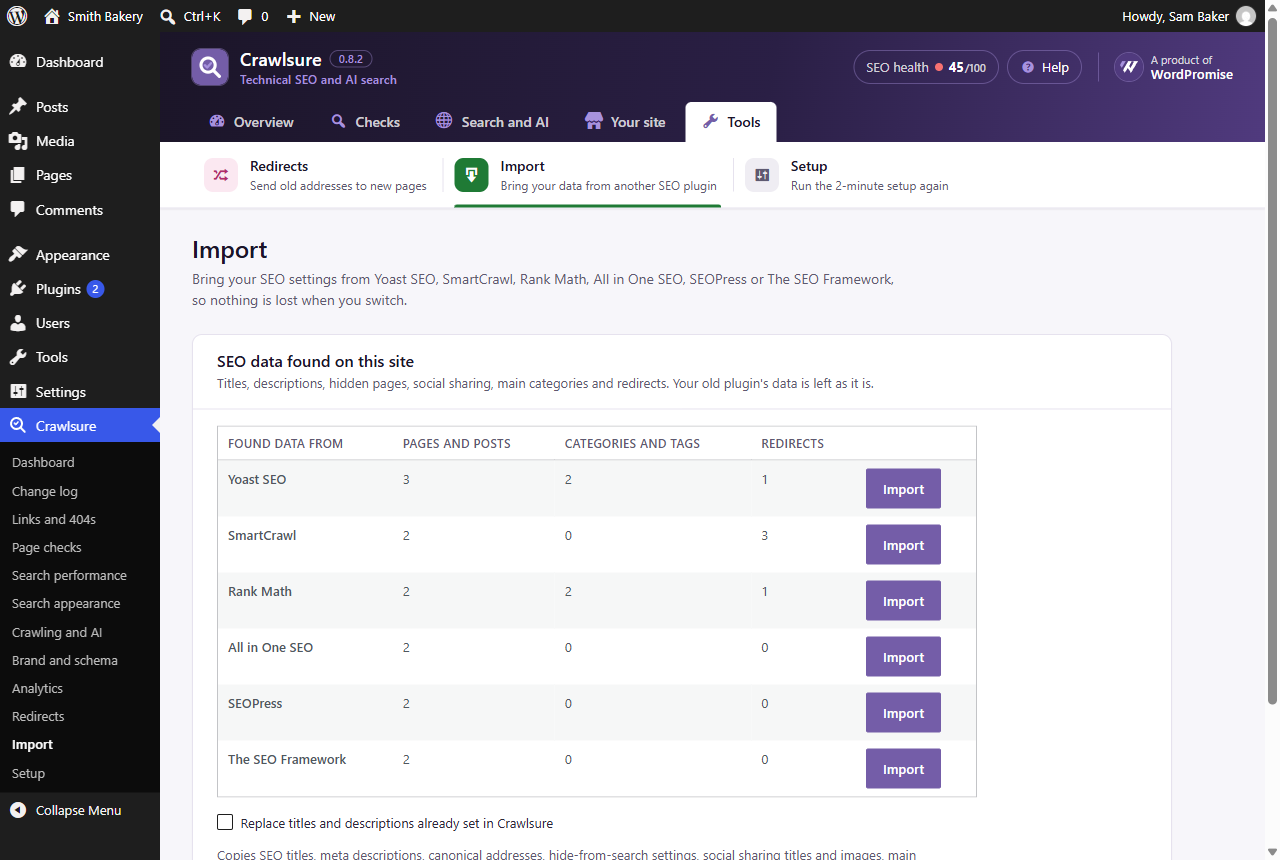
Task: Enable Replace titles and descriptions checkbox
Action: click(225, 823)
